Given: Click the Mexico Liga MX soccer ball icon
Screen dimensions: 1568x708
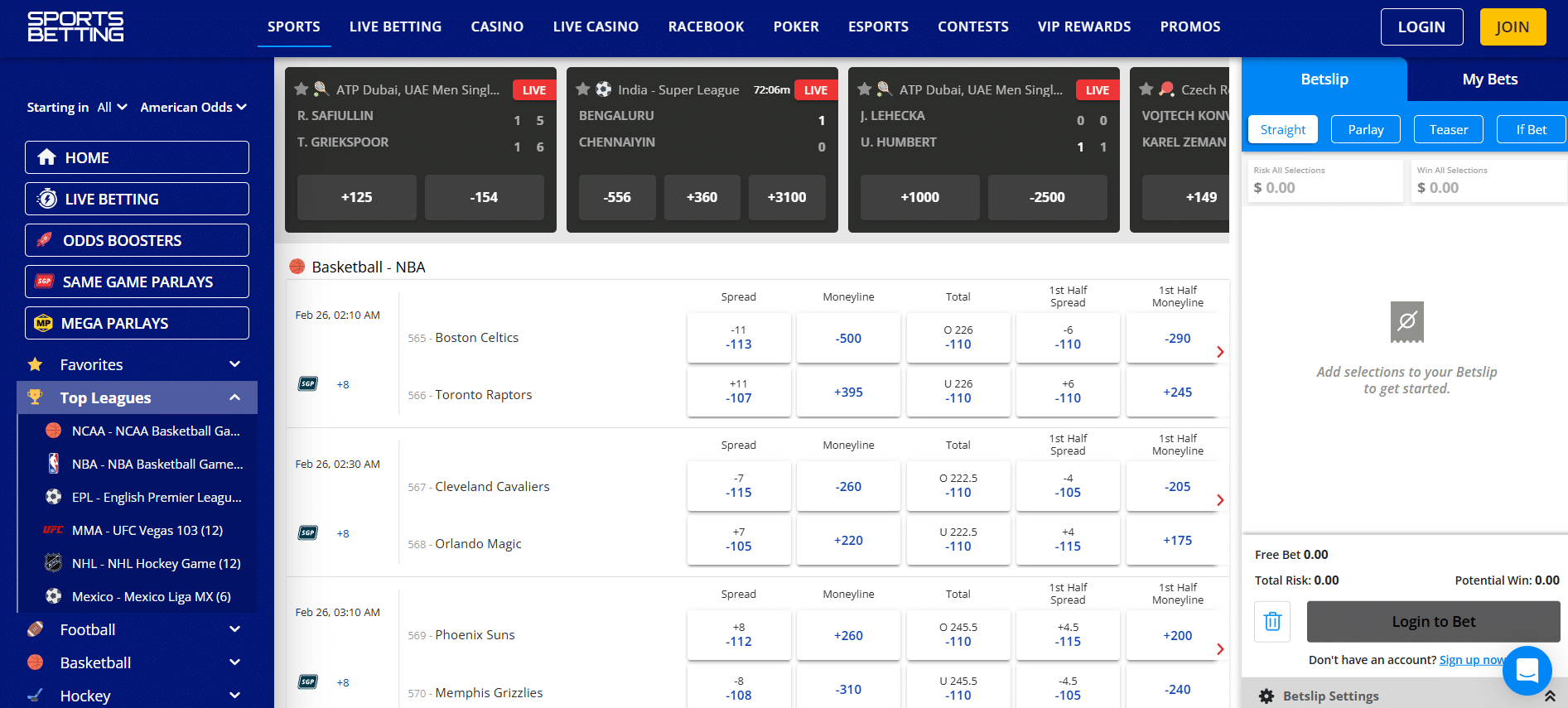Looking at the screenshot, I should tap(54, 596).
